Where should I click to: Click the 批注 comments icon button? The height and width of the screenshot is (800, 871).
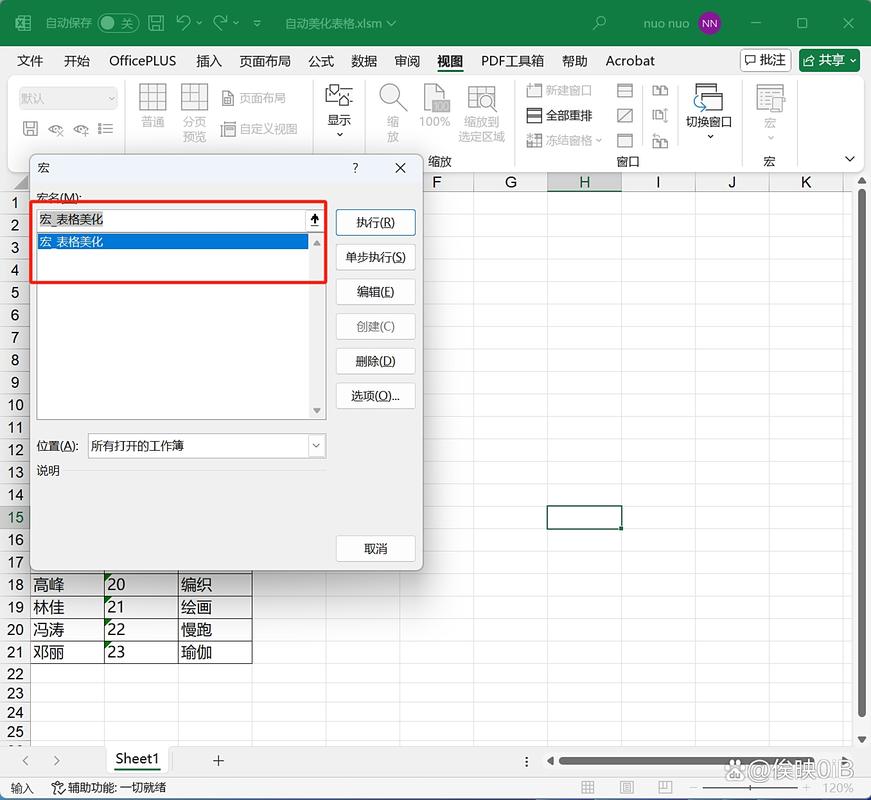[x=765, y=61]
